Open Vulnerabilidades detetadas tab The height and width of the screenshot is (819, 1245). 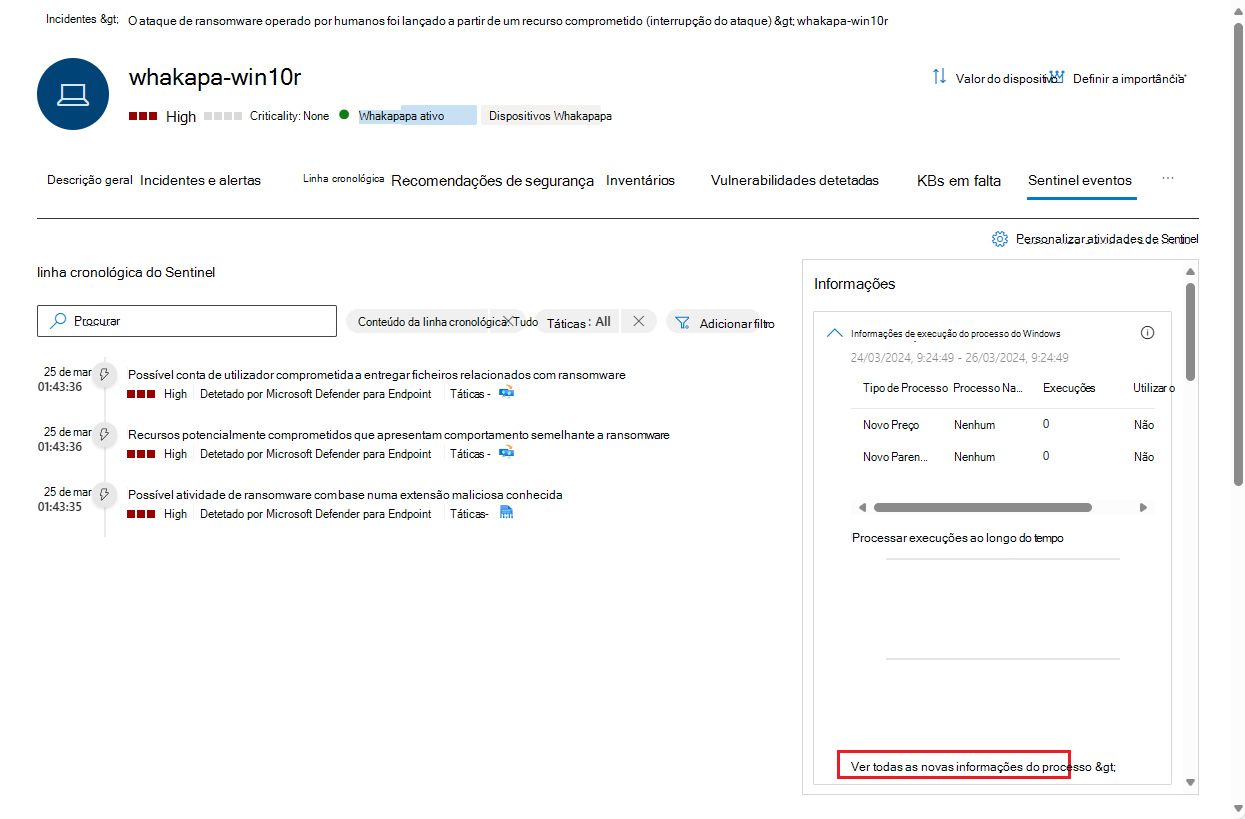[795, 180]
